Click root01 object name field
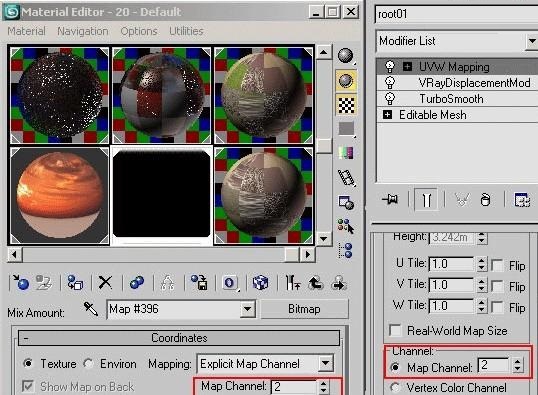The image size is (538, 395). (456, 14)
